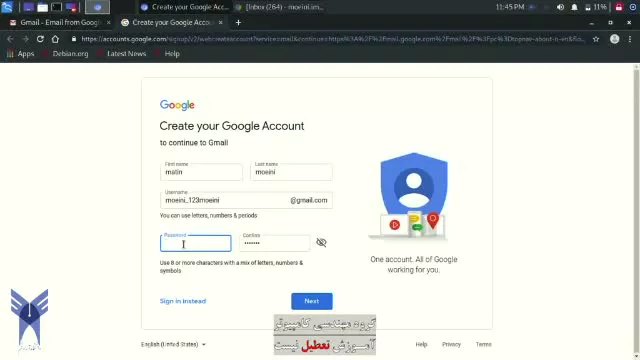Close the Gmail browser tab
640x360 pixels.
108,22
